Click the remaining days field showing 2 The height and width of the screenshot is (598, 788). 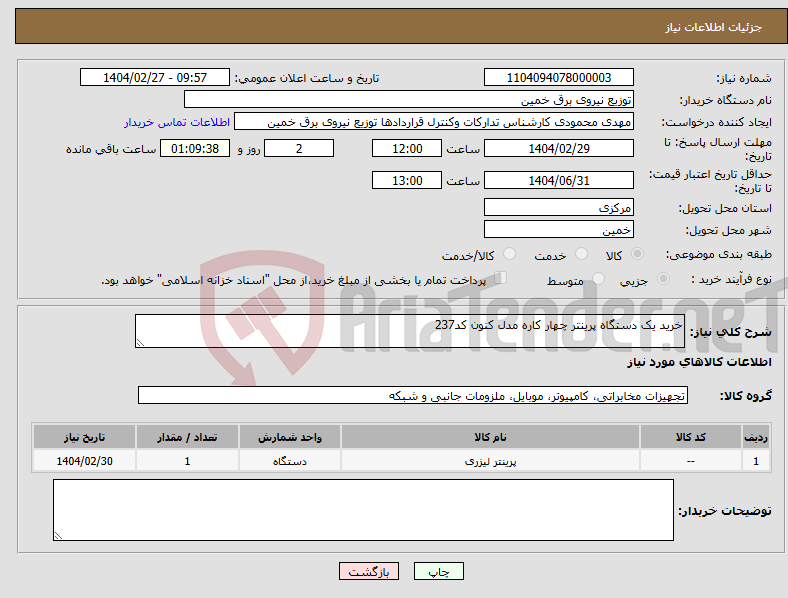pos(299,148)
